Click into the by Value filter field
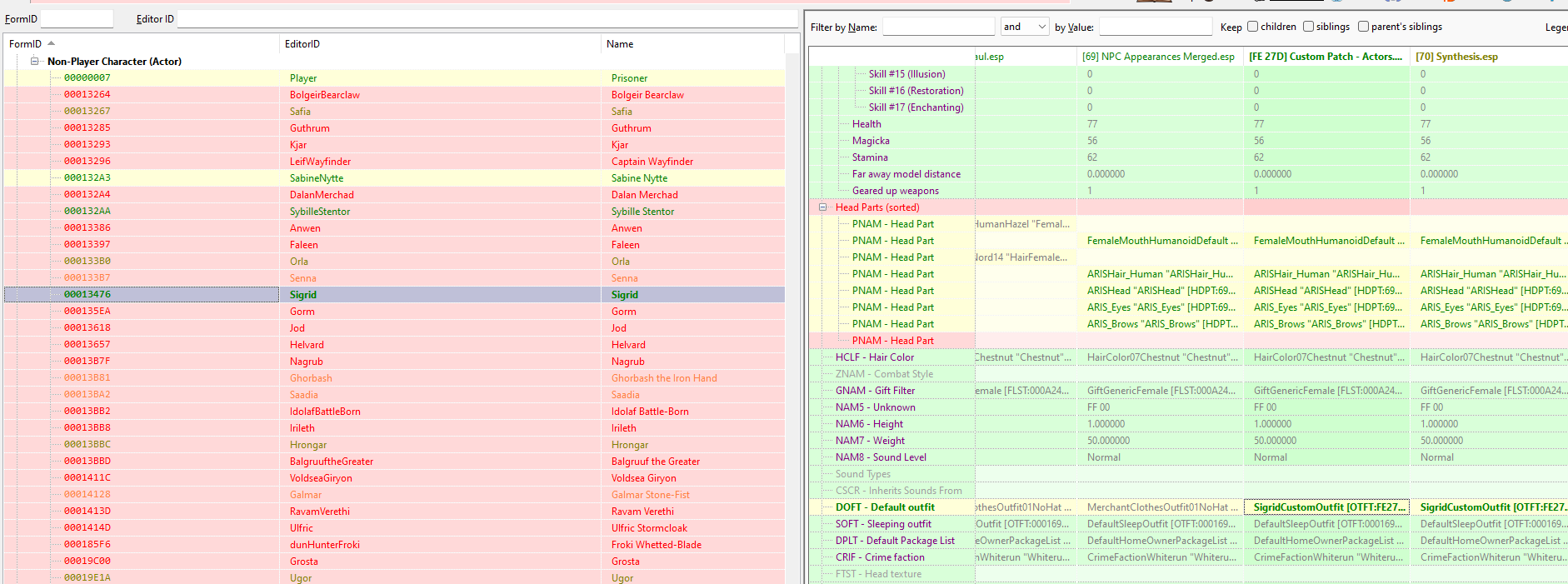 (x=1155, y=27)
